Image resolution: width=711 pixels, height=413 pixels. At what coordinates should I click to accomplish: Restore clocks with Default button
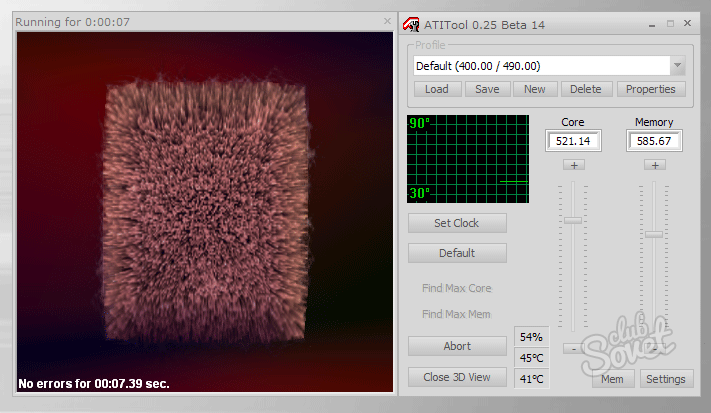[457, 253]
